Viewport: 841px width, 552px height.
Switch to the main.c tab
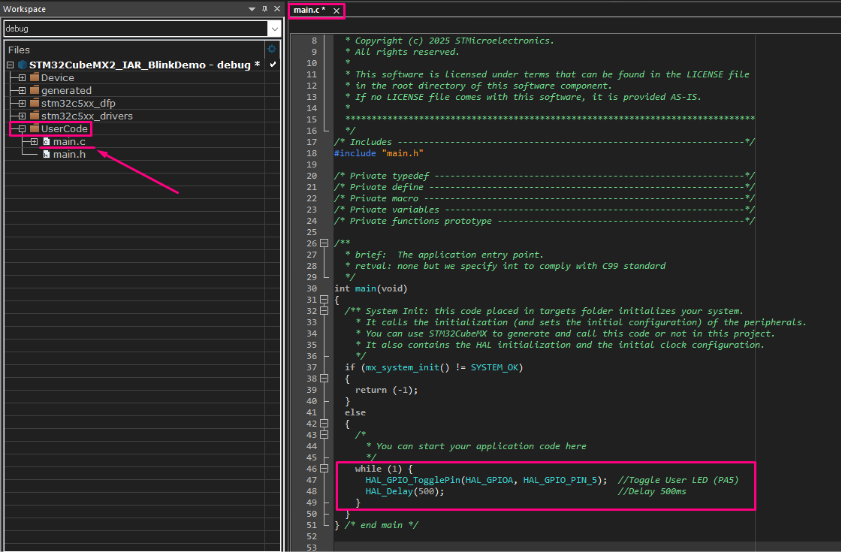(x=309, y=10)
